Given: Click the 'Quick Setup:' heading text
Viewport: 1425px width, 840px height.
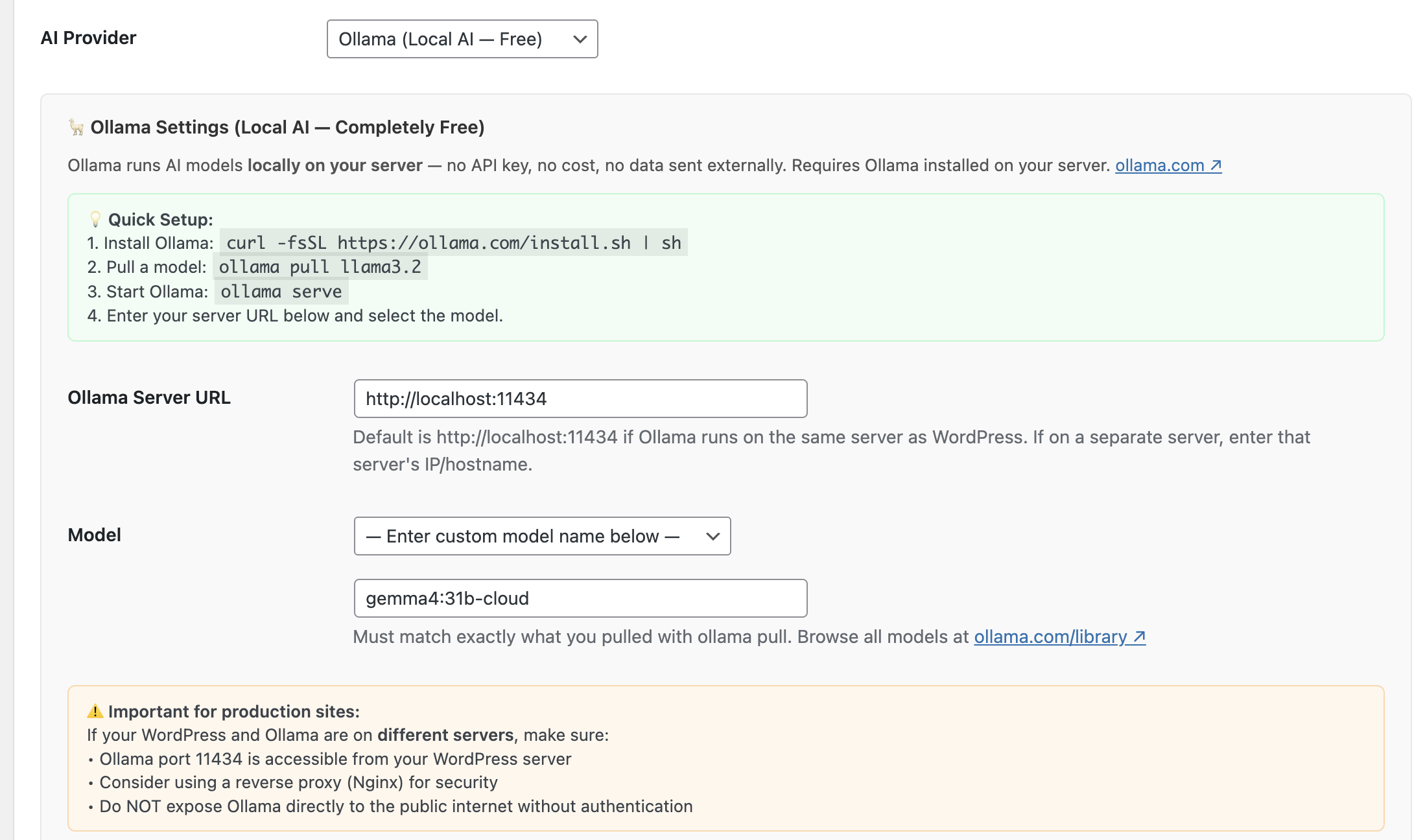Looking at the screenshot, I should point(160,220).
